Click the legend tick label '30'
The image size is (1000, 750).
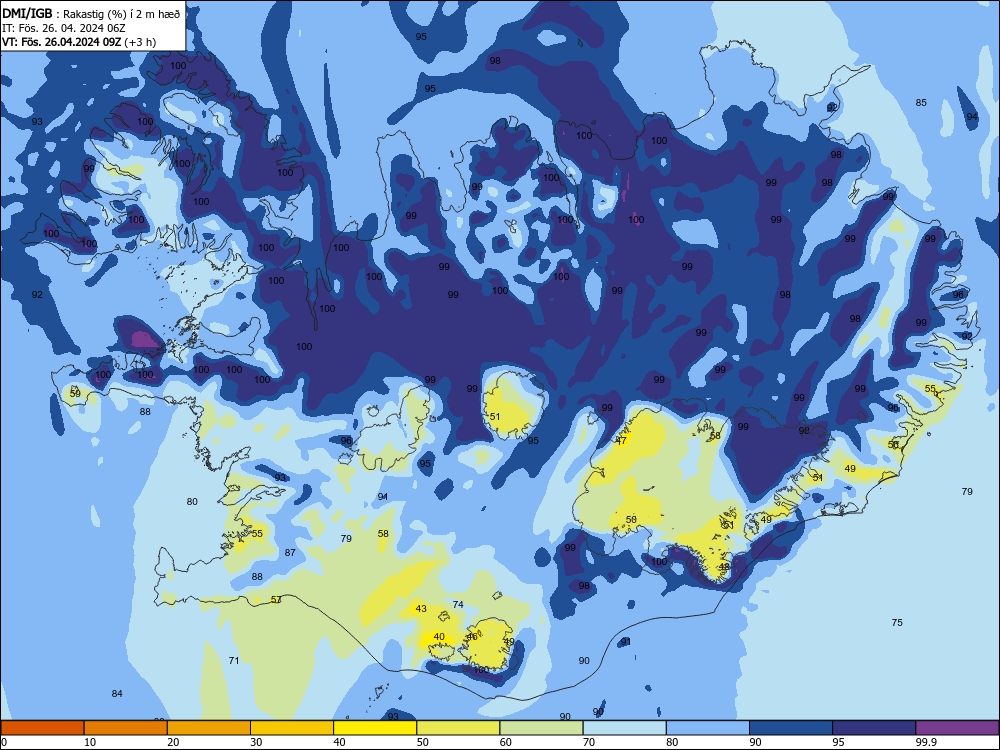point(256,742)
